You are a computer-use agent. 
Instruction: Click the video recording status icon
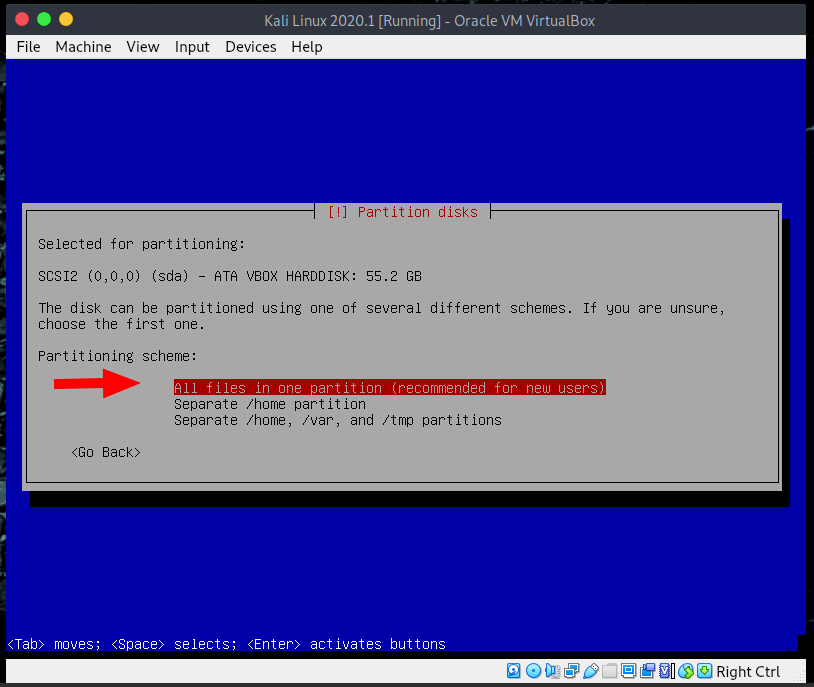(x=647, y=671)
